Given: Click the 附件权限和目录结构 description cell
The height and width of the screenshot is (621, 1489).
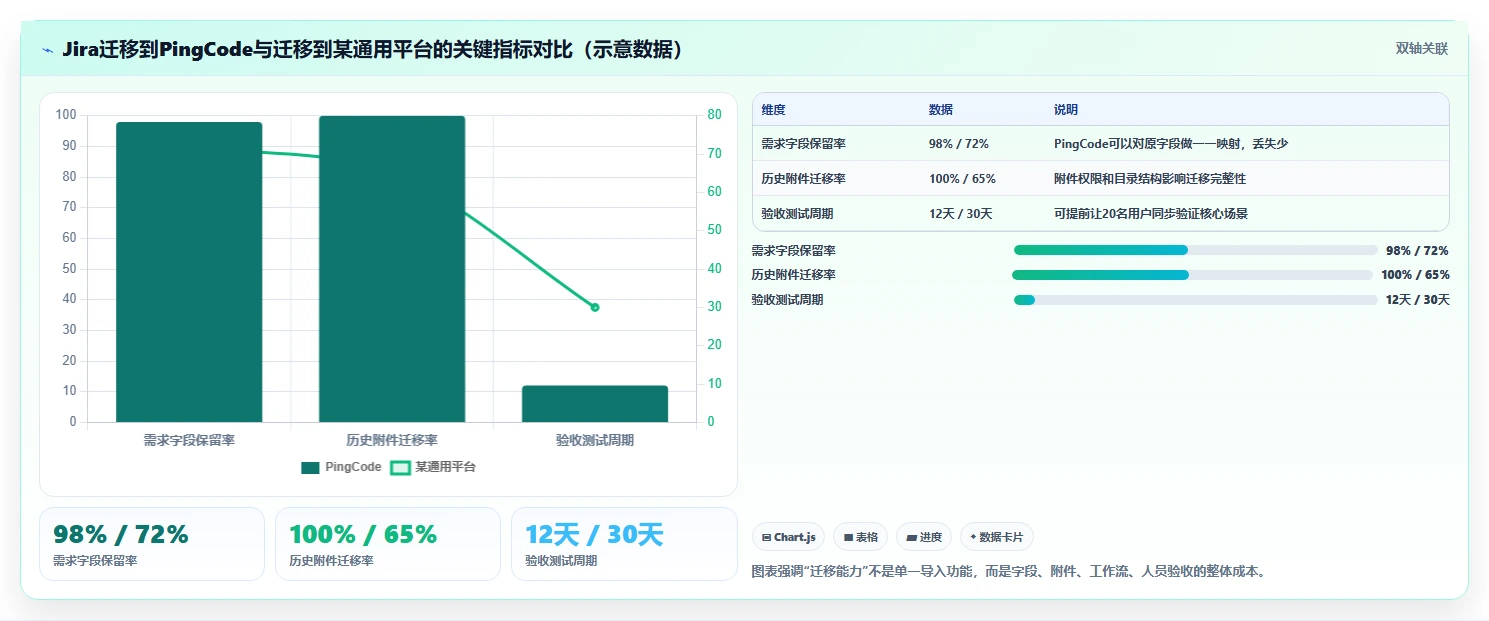Looking at the screenshot, I should click(1150, 179).
